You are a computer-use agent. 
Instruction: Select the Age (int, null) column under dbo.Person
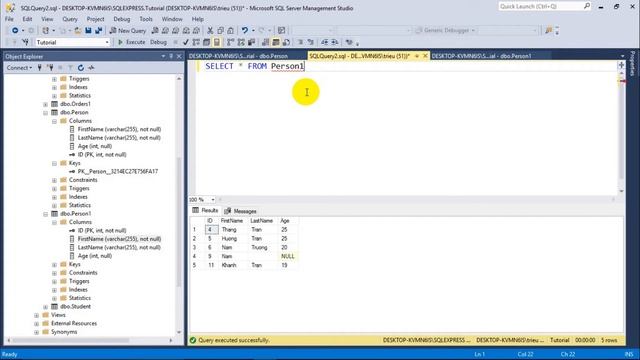pyautogui.click(x=95, y=146)
